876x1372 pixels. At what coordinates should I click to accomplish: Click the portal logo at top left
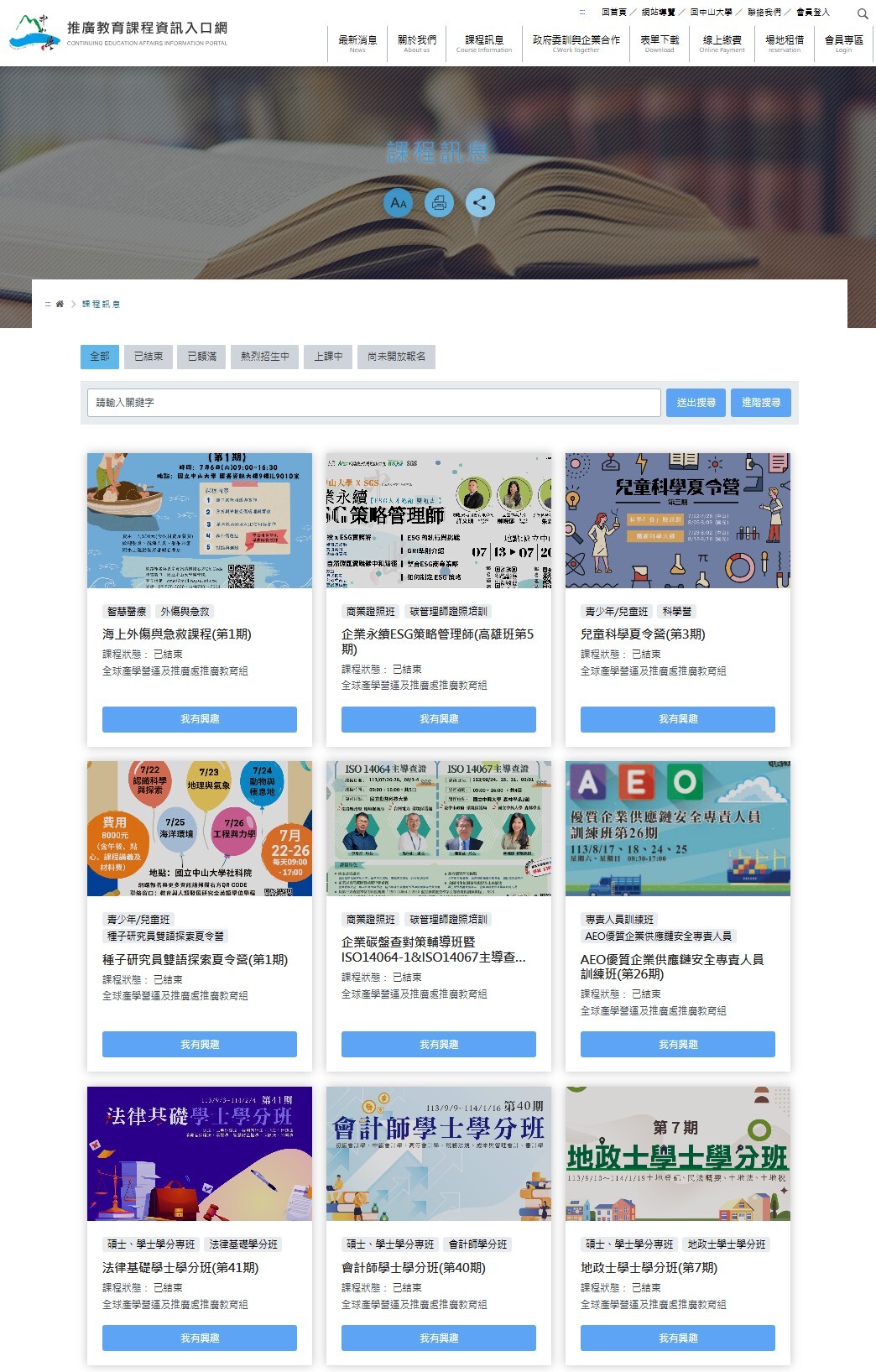click(117, 34)
